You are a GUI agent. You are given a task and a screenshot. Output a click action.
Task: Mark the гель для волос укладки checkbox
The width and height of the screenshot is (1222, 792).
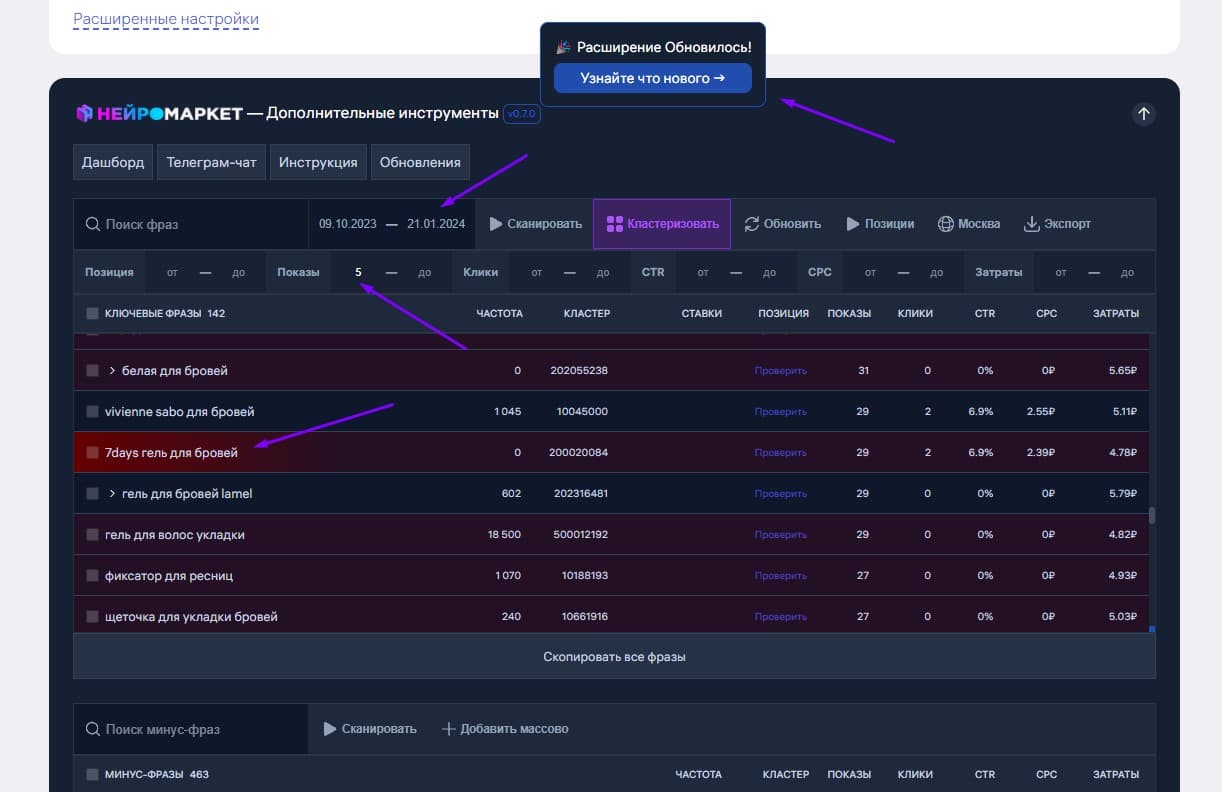[92, 535]
